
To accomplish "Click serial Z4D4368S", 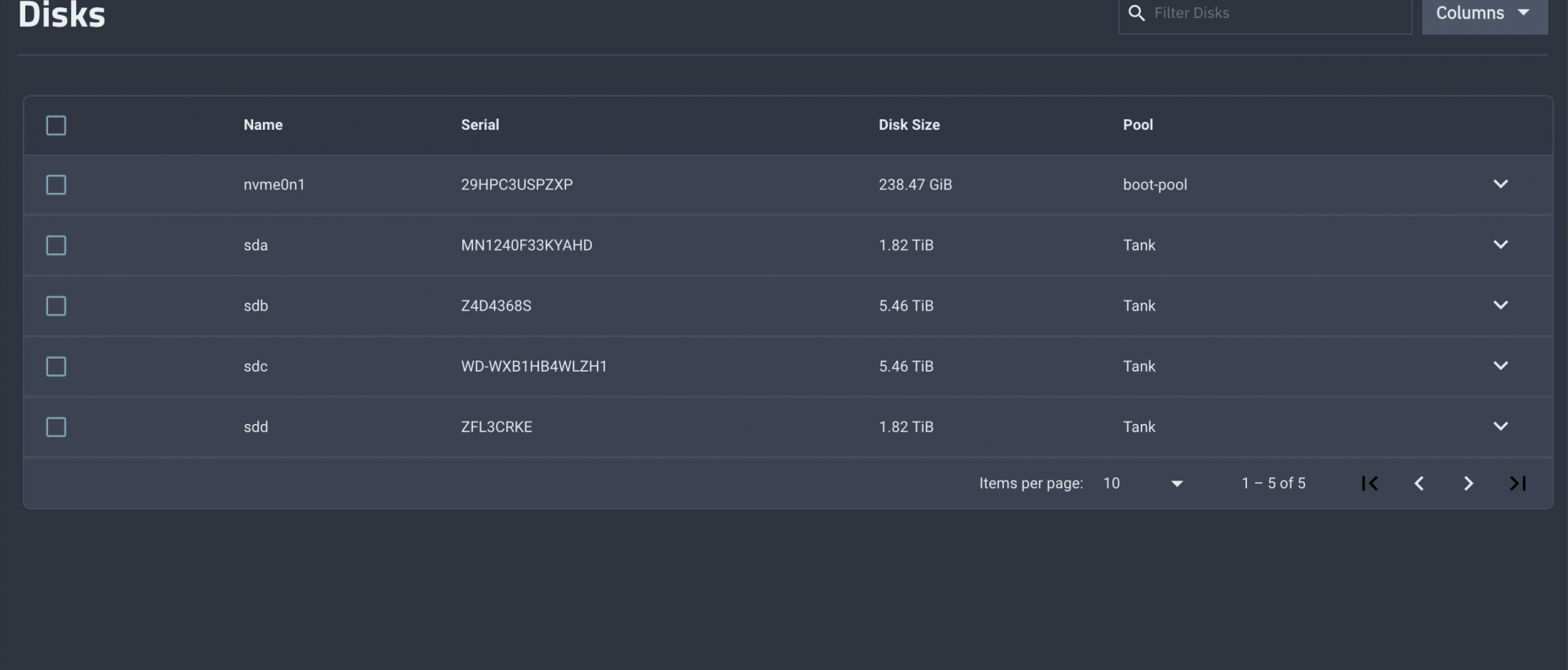I will [496, 306].
